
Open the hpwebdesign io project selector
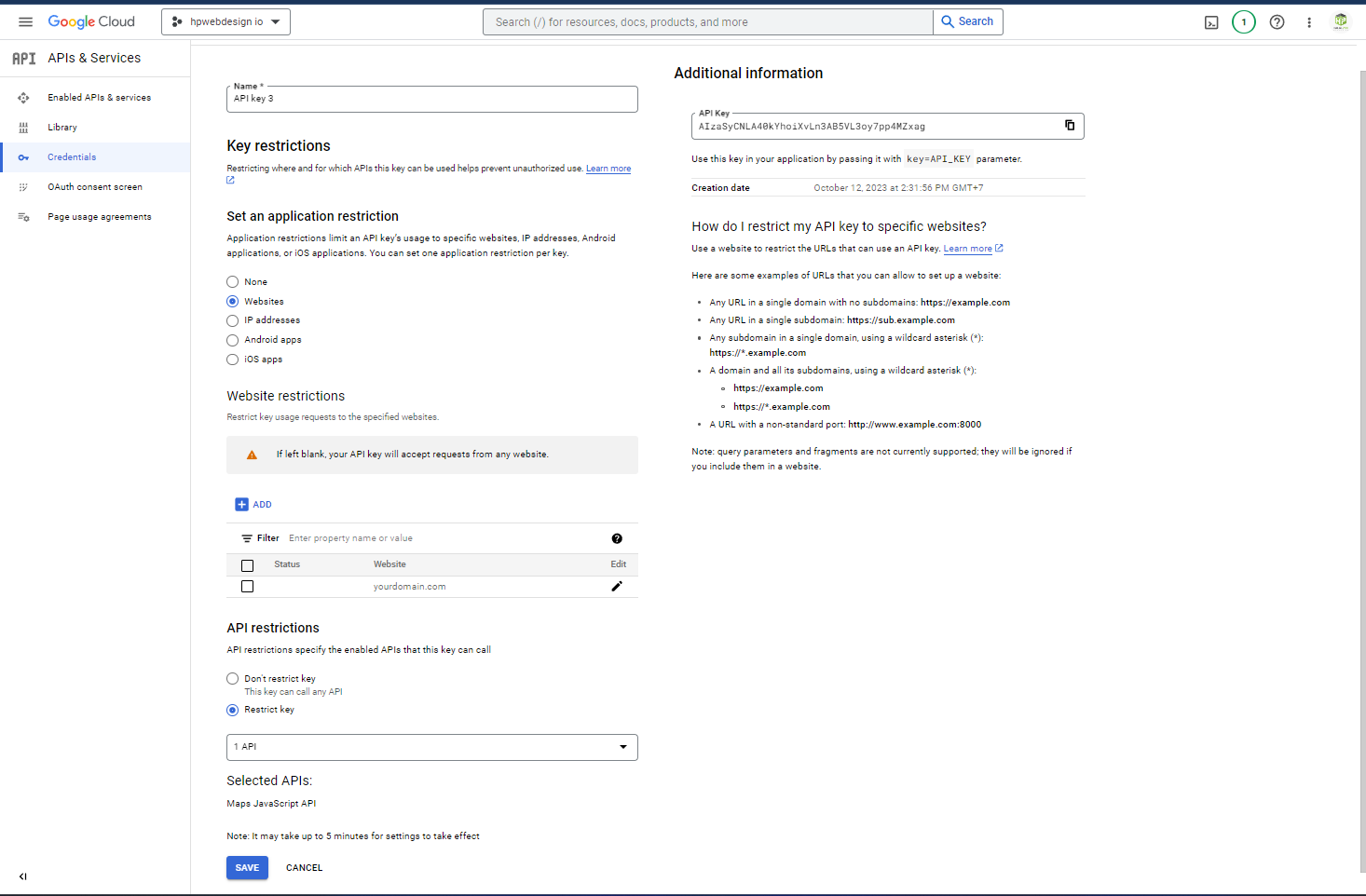225,22
